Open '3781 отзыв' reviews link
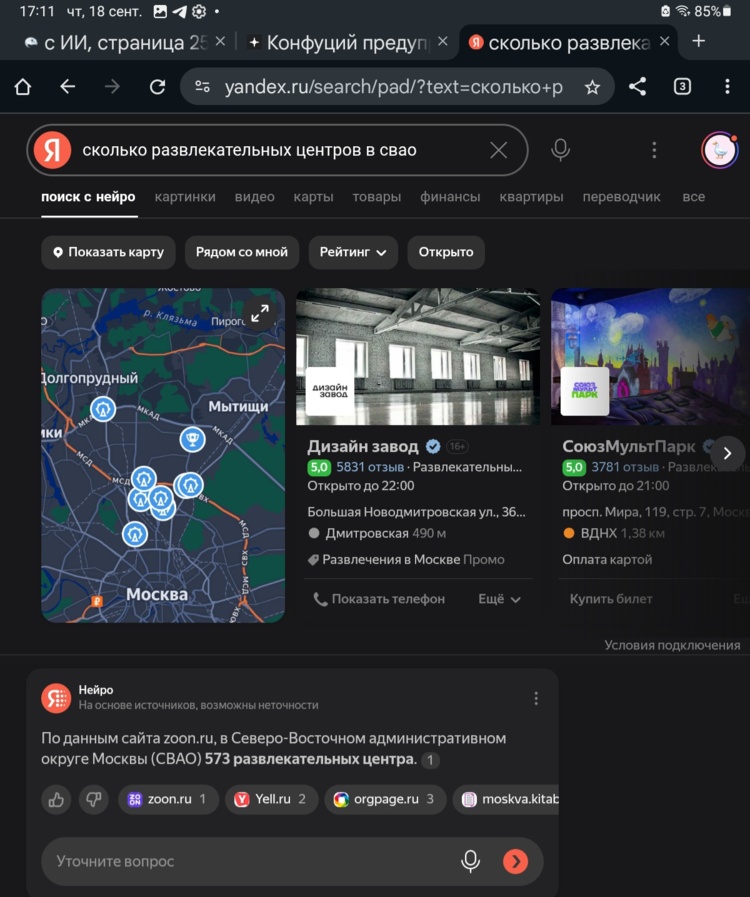750x897 pixels. point(625,467)
